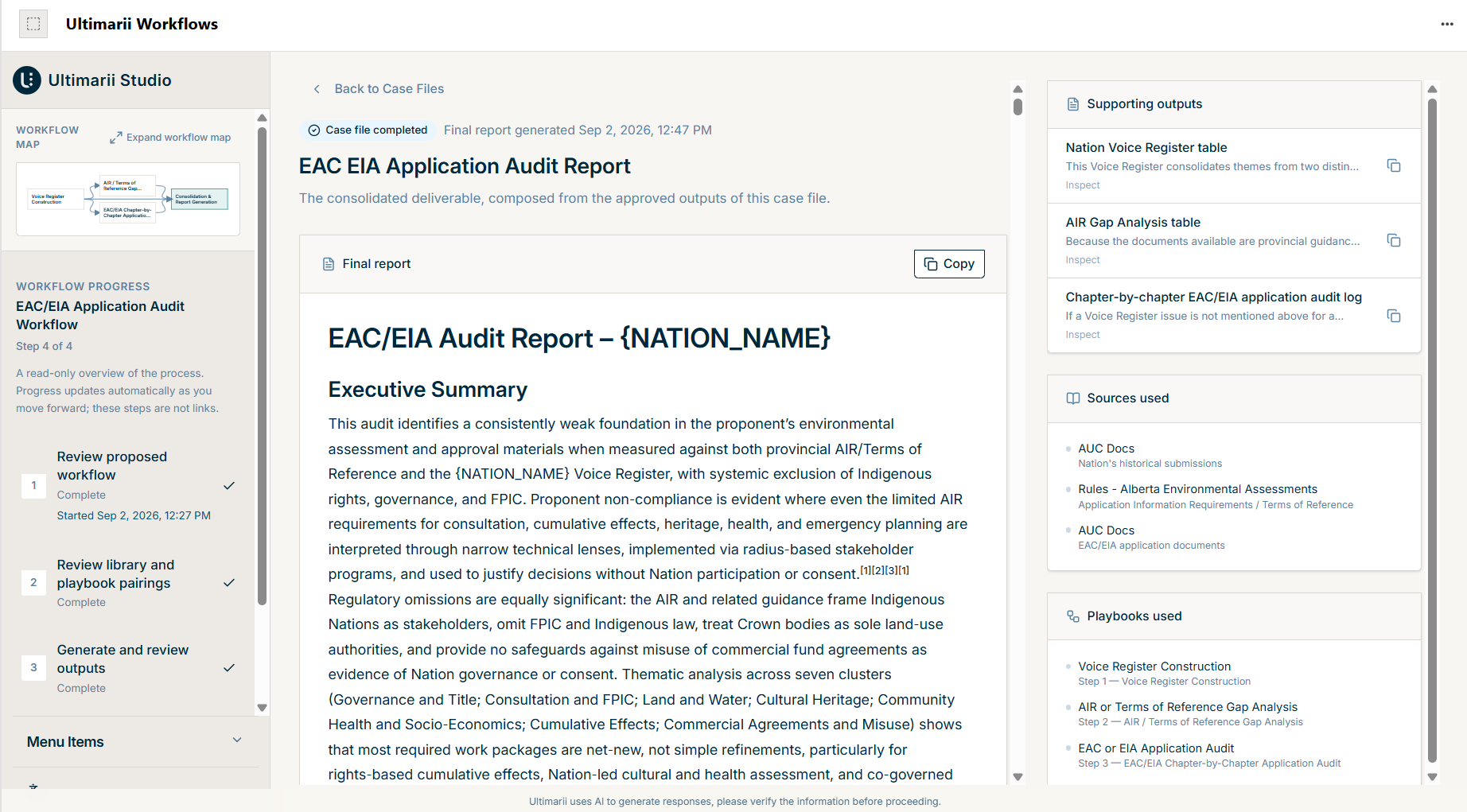Image resolution: width=1467 pixels, height=812 pixels.
Task: Click the step 3 number badge
Action: pos(33,667)
